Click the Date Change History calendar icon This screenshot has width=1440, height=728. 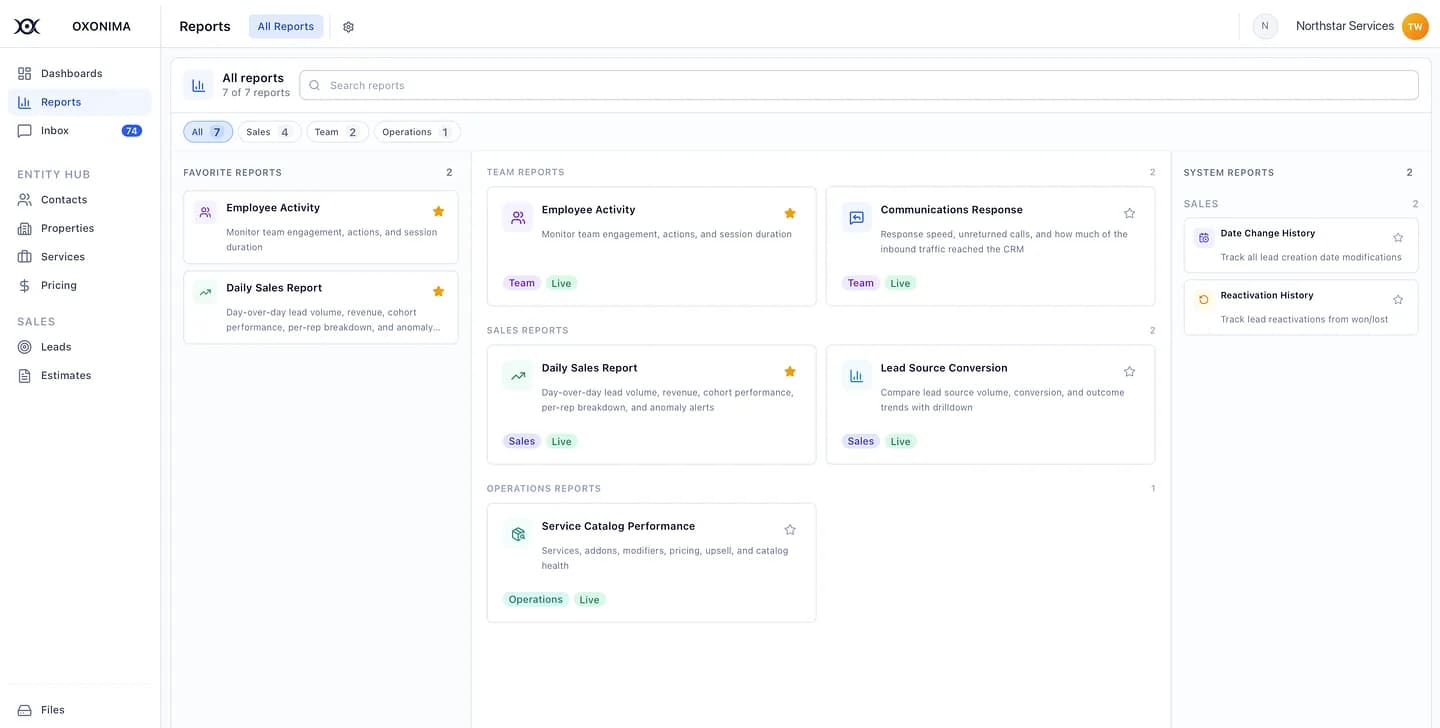click(x=1203, y=238)
